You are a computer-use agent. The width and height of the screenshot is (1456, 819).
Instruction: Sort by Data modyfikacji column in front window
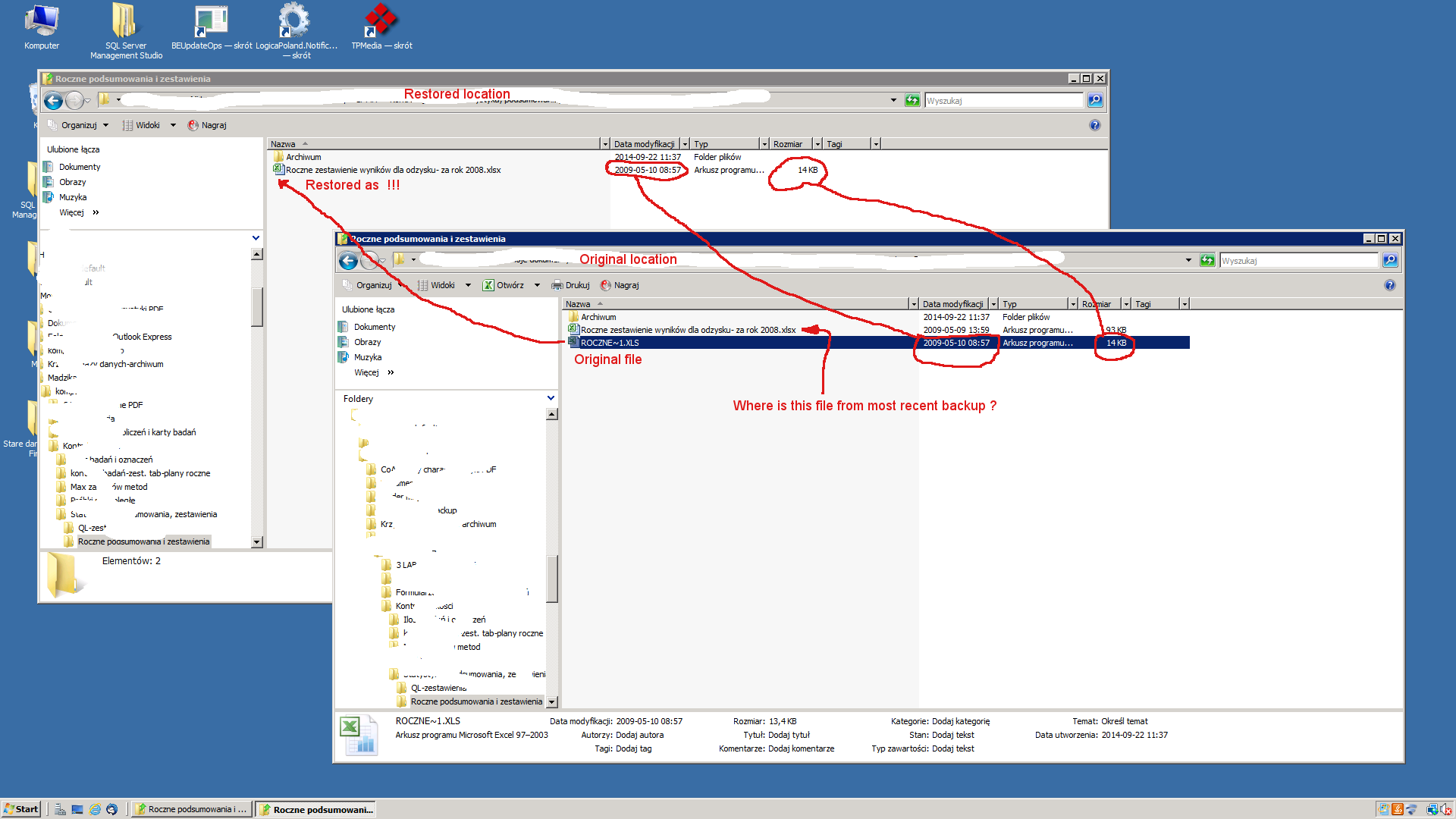coord(952,304)
